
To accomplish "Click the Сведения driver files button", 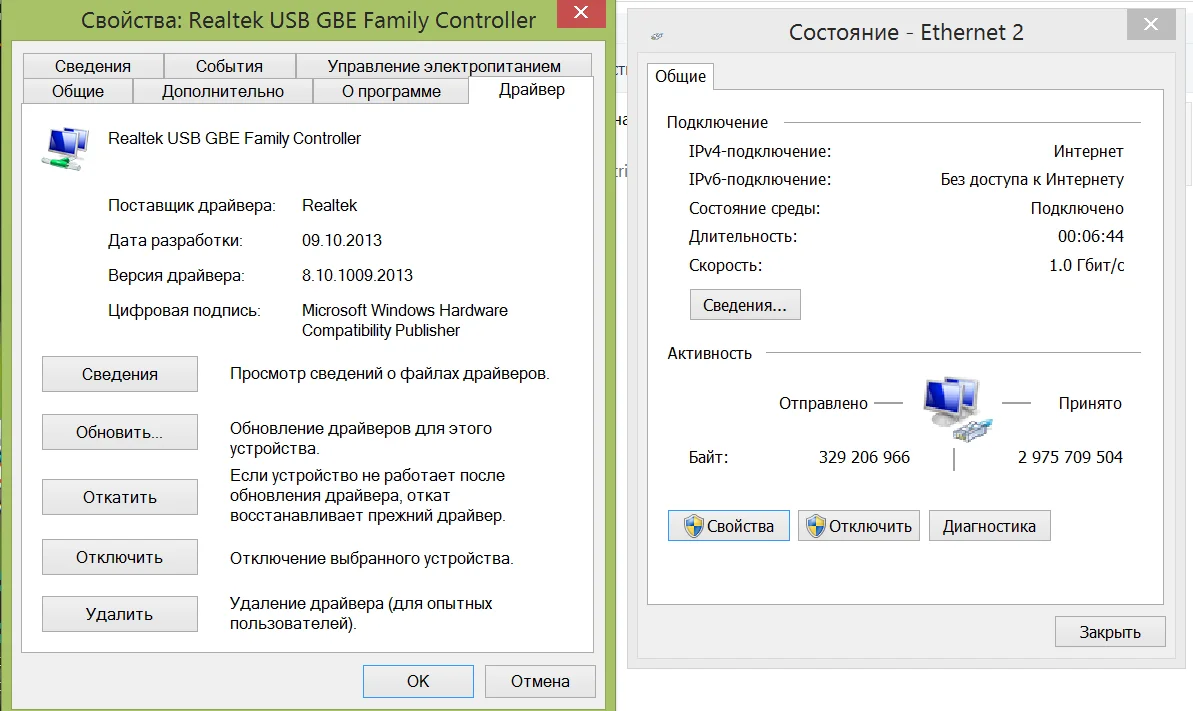I will pos(119,374).
